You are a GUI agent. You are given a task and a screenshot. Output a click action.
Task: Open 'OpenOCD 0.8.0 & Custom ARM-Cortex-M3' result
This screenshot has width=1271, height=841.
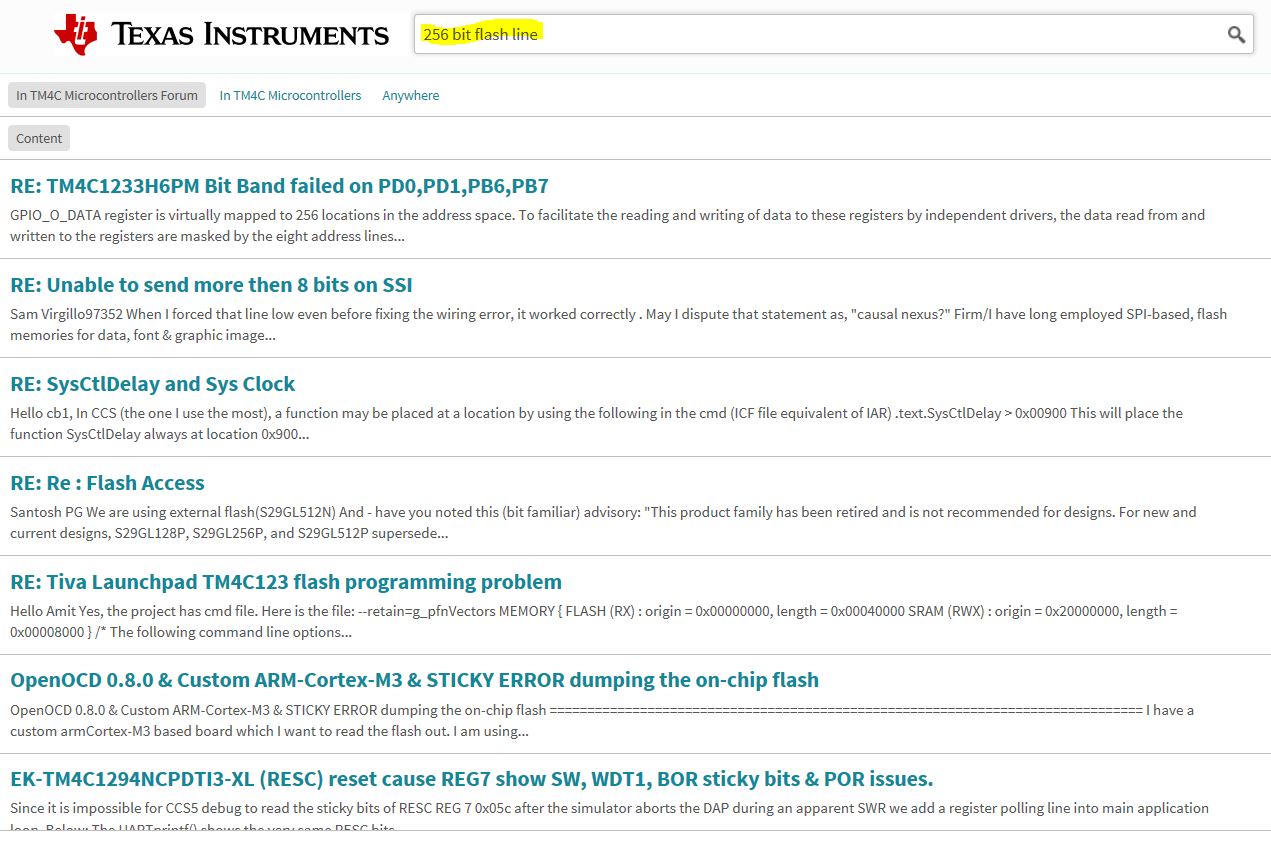[x=414, y=680]
